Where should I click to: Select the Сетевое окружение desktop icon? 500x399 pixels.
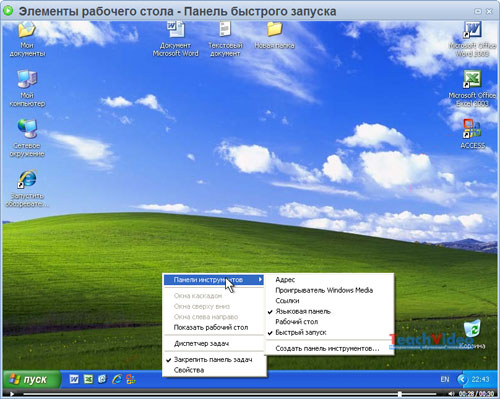[x=27, y=138]
